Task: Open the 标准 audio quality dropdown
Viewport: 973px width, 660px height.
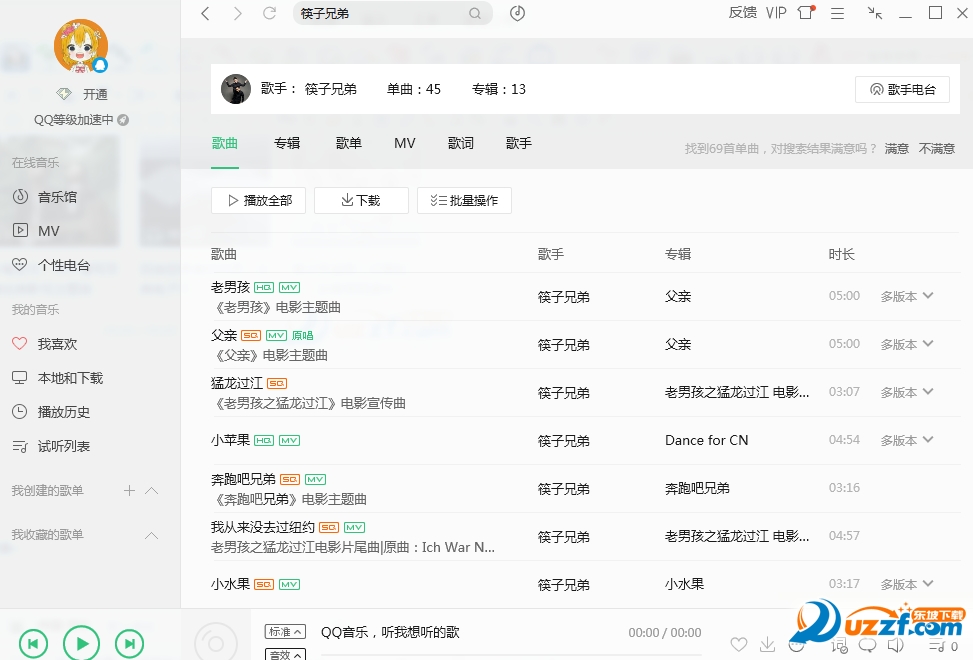Action: (285, 631)
